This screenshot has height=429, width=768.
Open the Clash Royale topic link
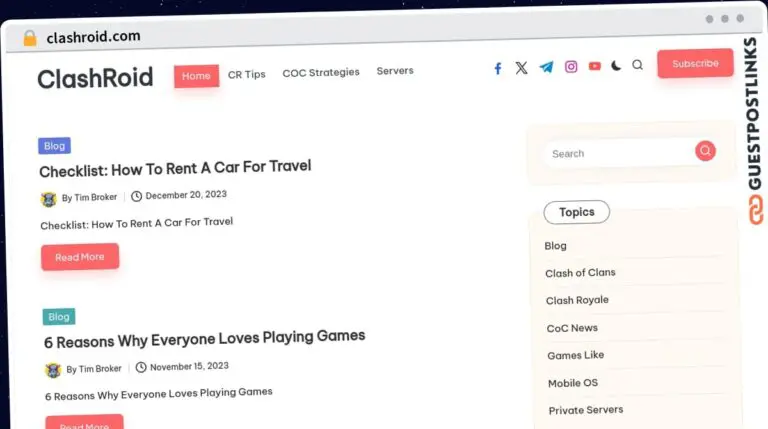tap(577, 300)
